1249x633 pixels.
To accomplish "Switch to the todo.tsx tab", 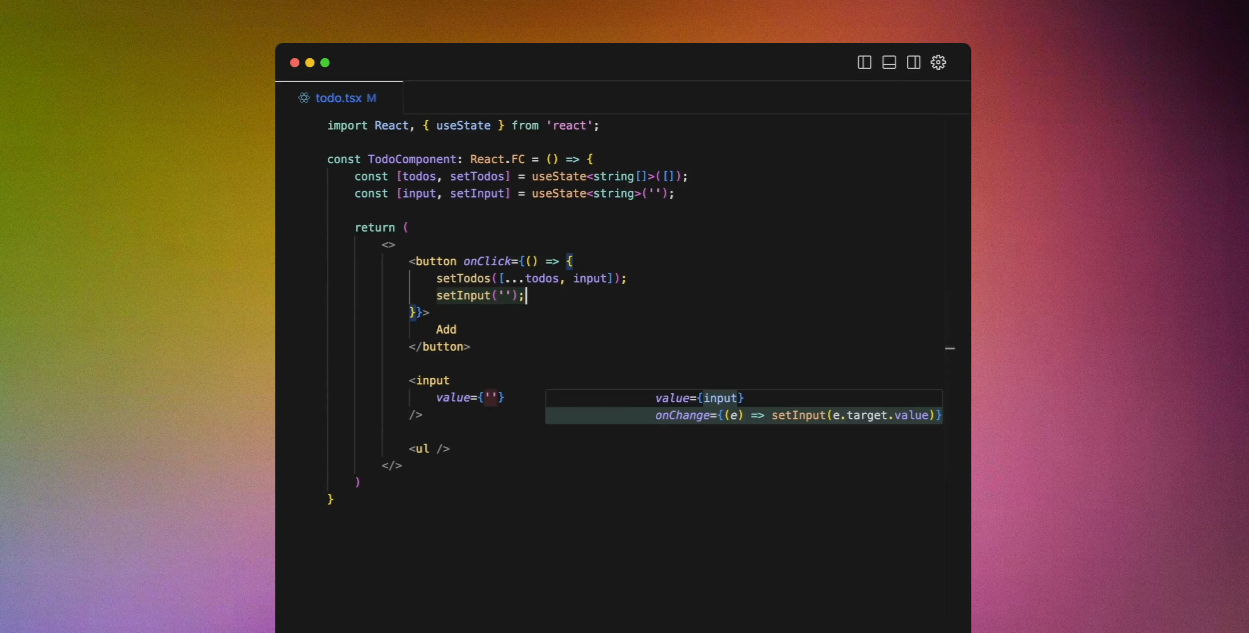I will pyautogui.click(x=338, y=98).
